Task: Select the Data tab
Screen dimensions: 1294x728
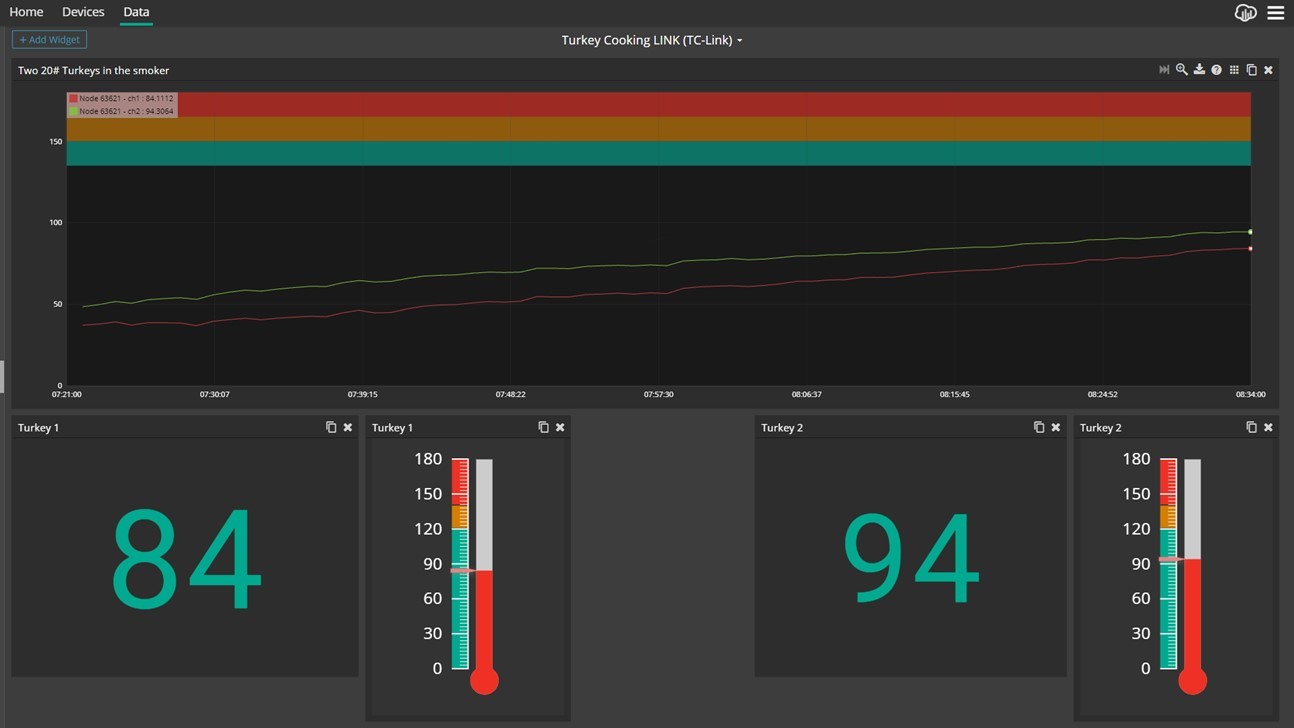Action: point(136,12)
